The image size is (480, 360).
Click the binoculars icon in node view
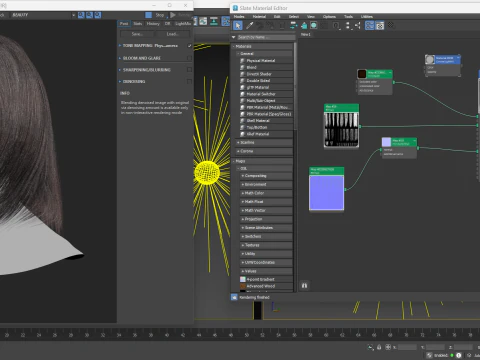(304, 285)
